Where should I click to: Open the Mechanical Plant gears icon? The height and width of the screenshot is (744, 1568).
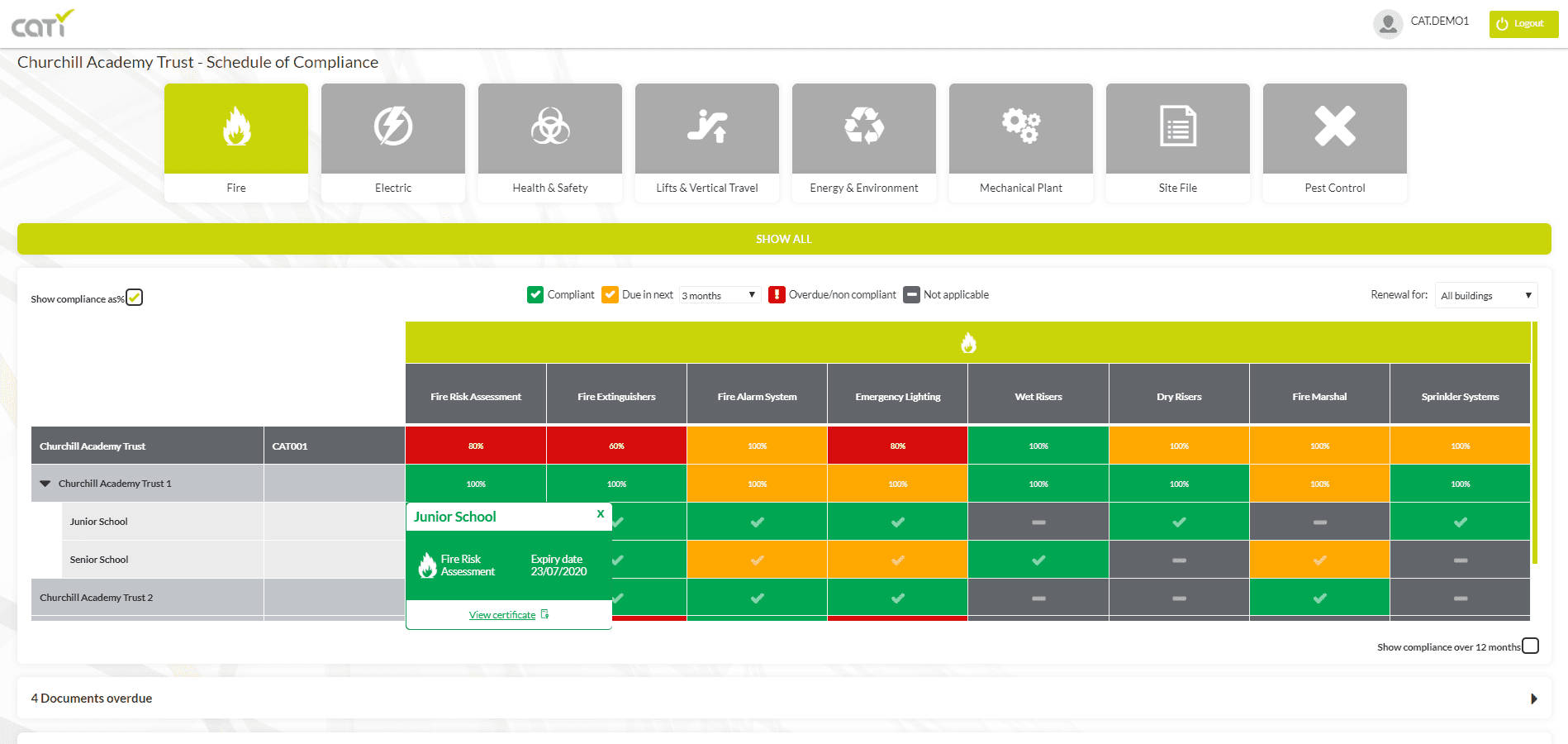[x=1021, y=126]
